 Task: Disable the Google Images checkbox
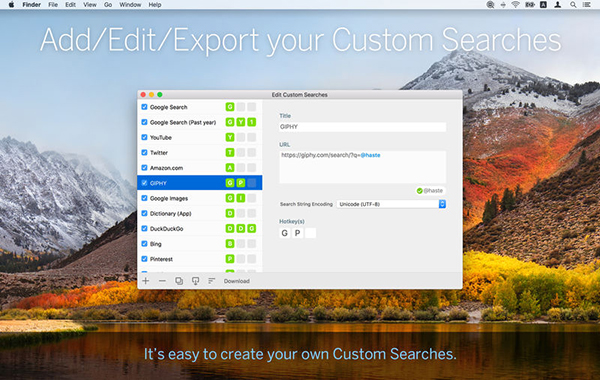point(144,198)
